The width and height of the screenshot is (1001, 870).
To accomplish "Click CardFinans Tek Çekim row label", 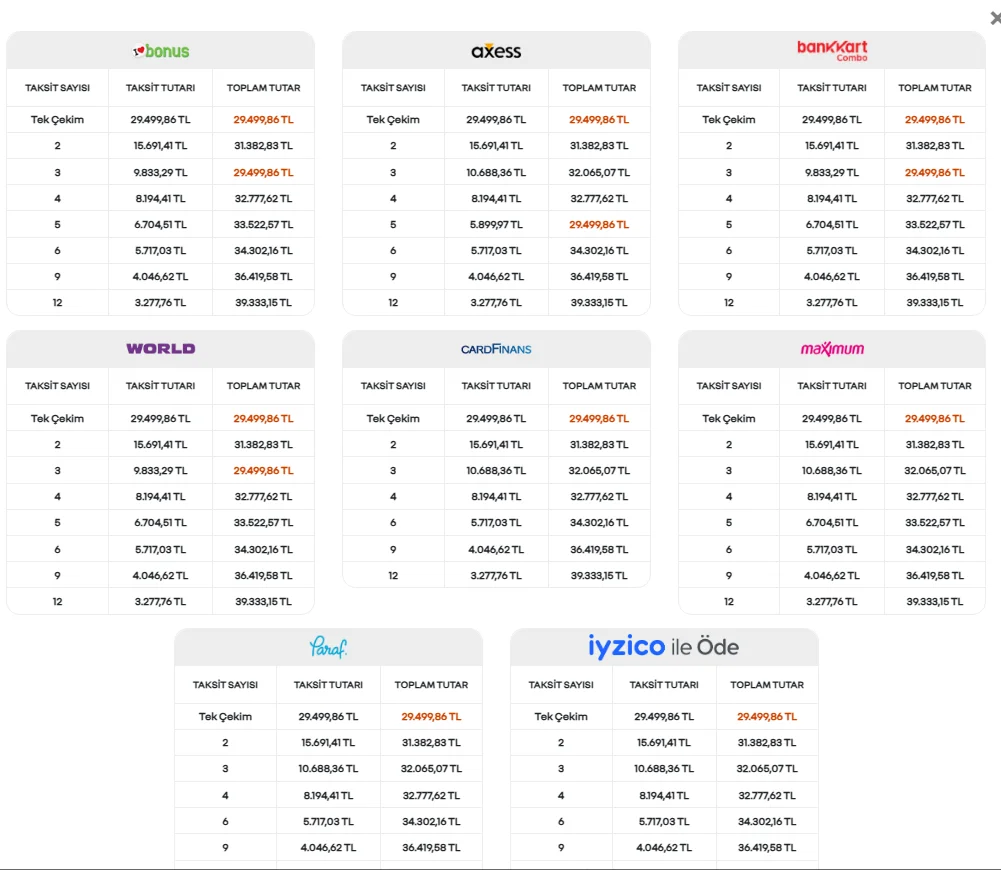I will point(393,418).
